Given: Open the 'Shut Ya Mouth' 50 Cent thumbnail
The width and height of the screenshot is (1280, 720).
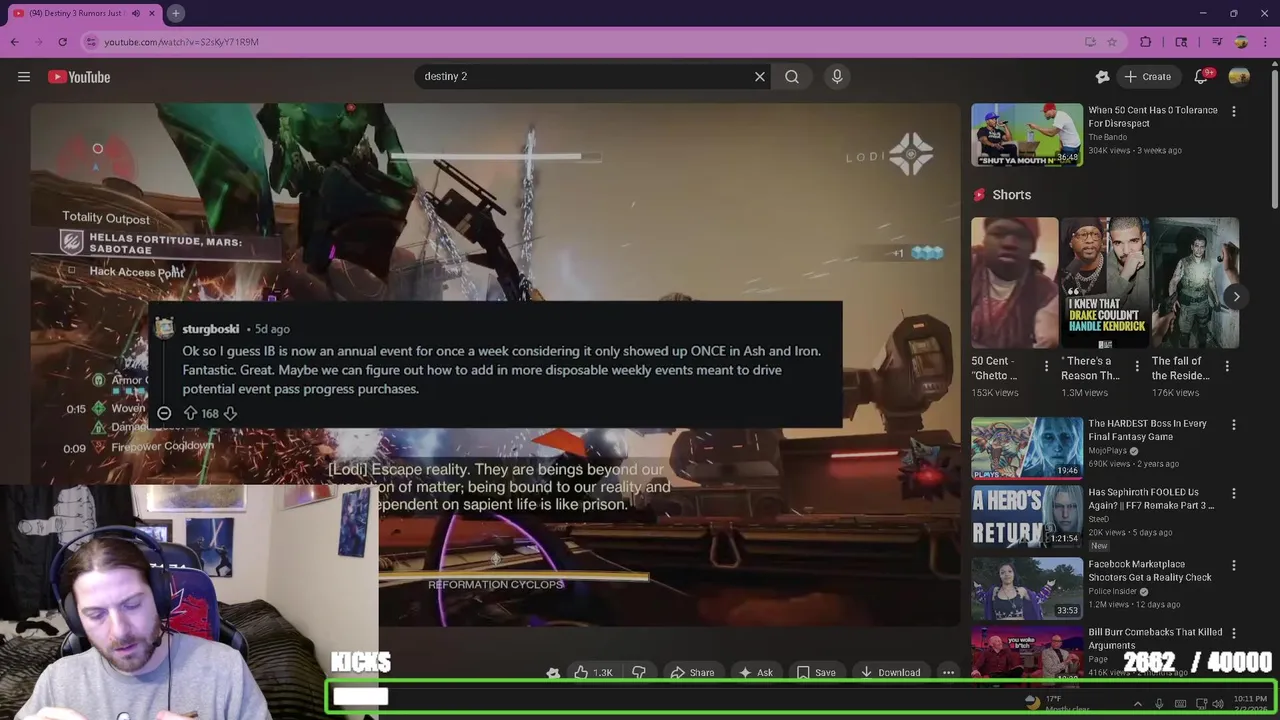Looking at the screenshot, I should pos(1027,135).
